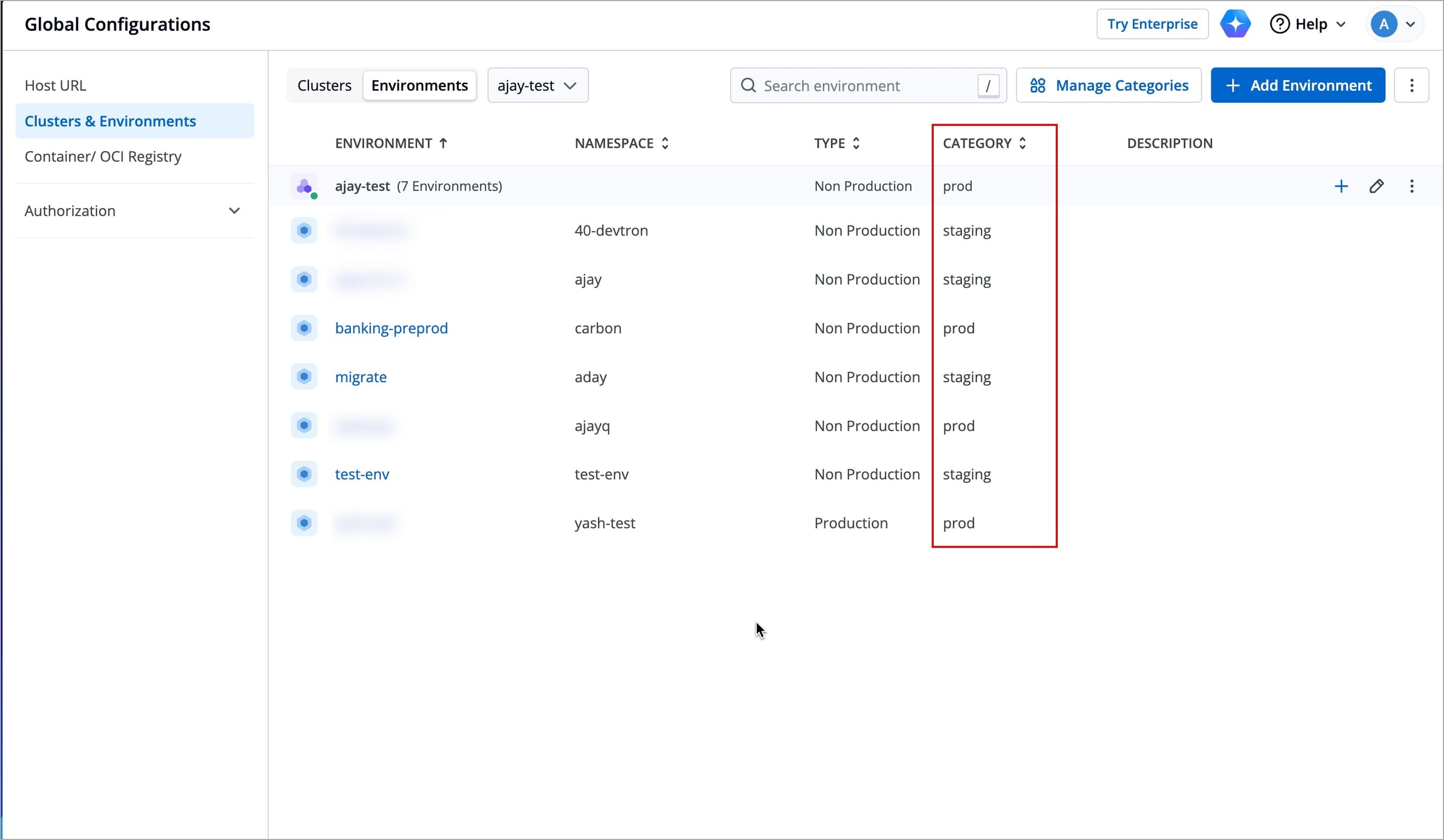Click the plus icon in ajay-test row
Viewport: 1444px width, 840px height.
coord(1341,186)
